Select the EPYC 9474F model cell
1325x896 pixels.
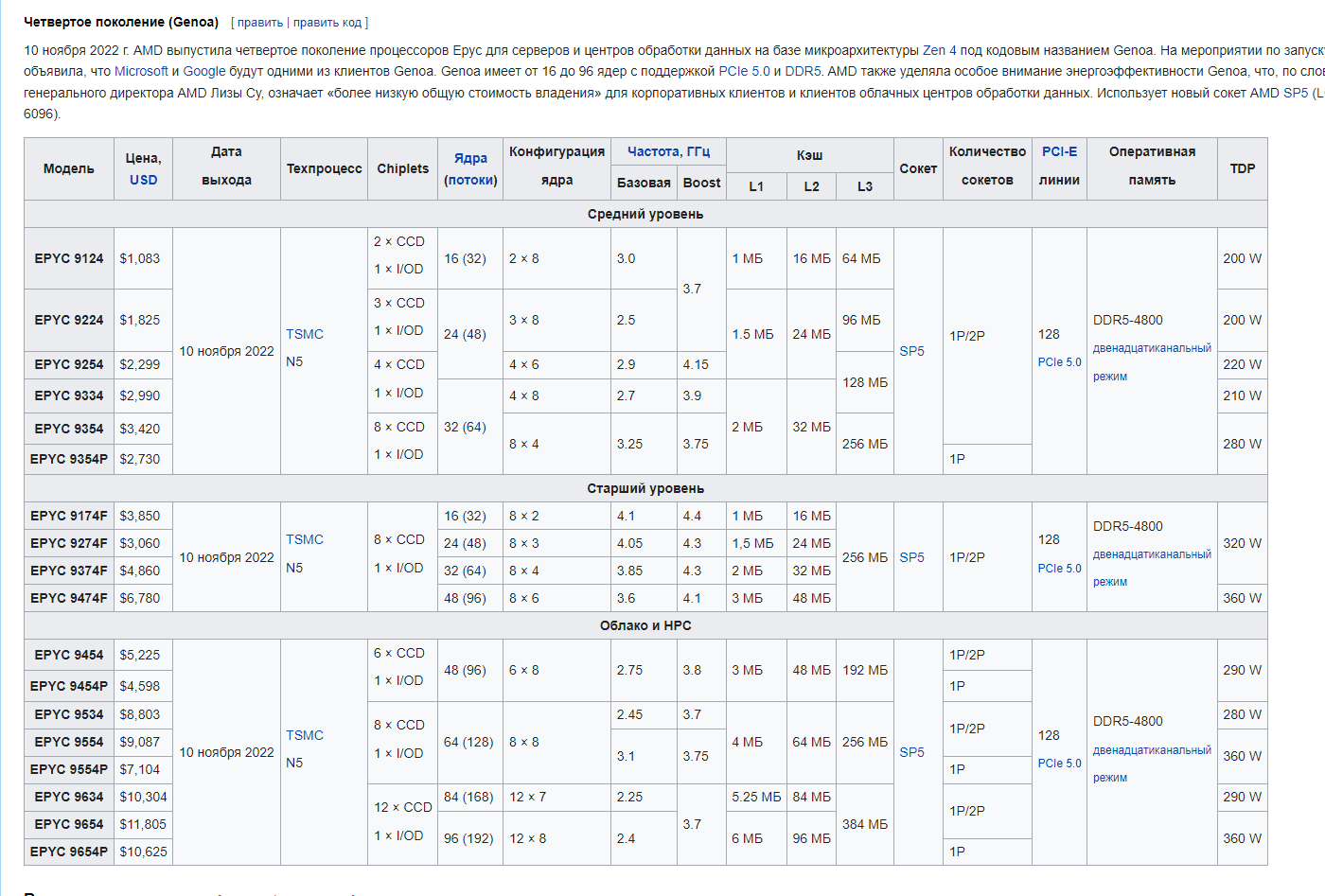pyautogui.click(x=69, y=598)
